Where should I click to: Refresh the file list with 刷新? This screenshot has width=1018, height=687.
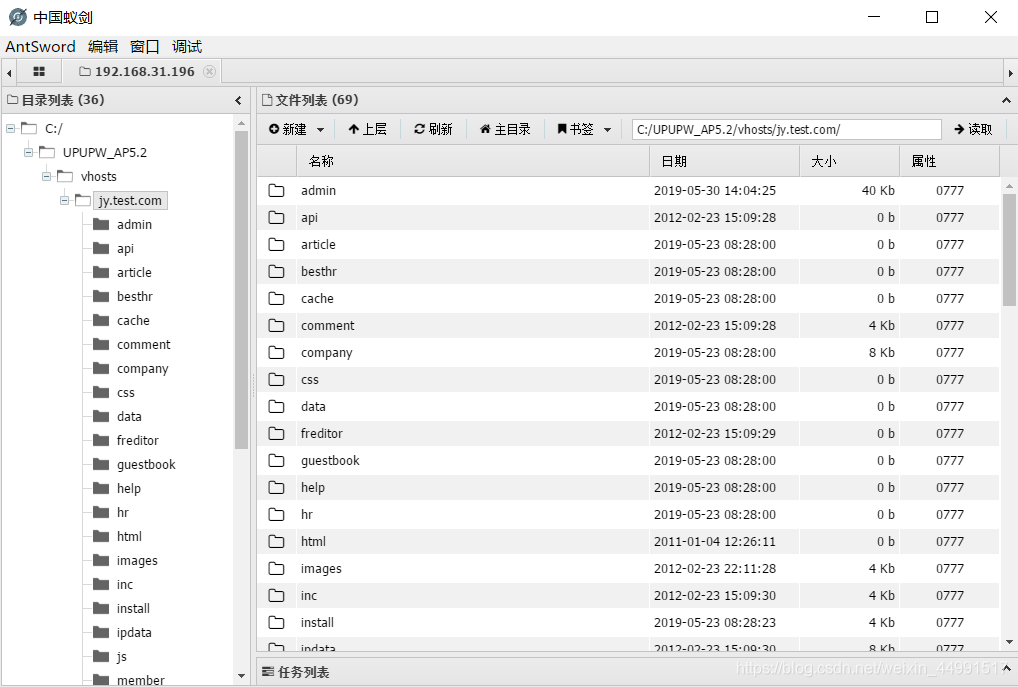(433, 129)
